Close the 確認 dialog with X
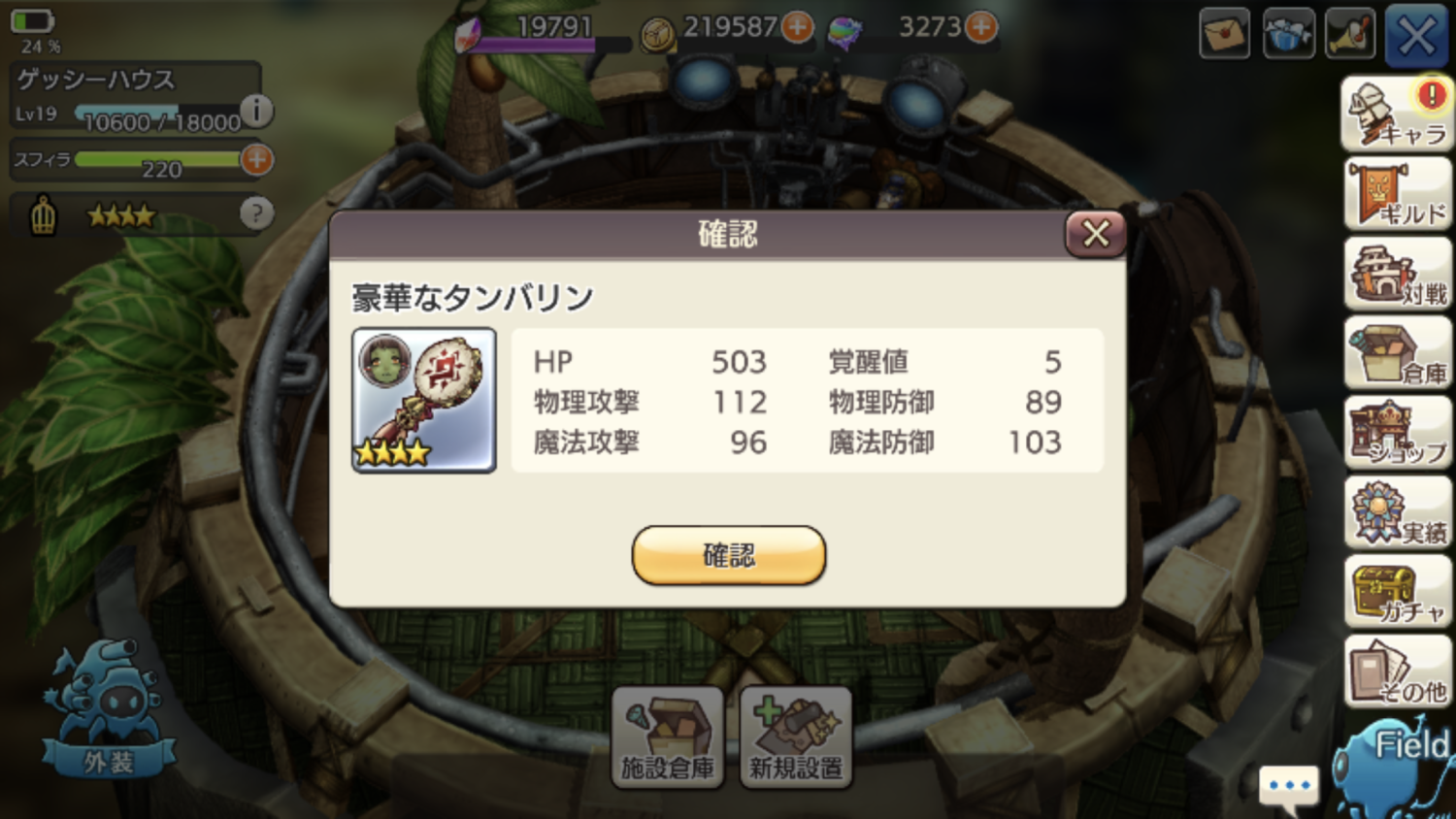1456x819 pixels. pyautogui.click(x=1096, y=234)
